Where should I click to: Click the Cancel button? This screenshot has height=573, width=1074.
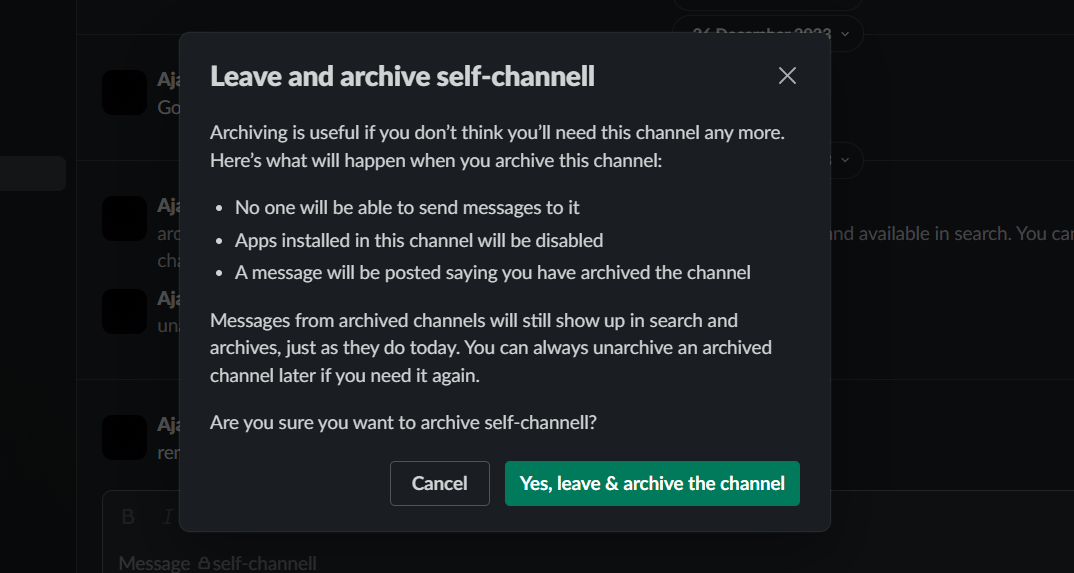pos(439,483)
